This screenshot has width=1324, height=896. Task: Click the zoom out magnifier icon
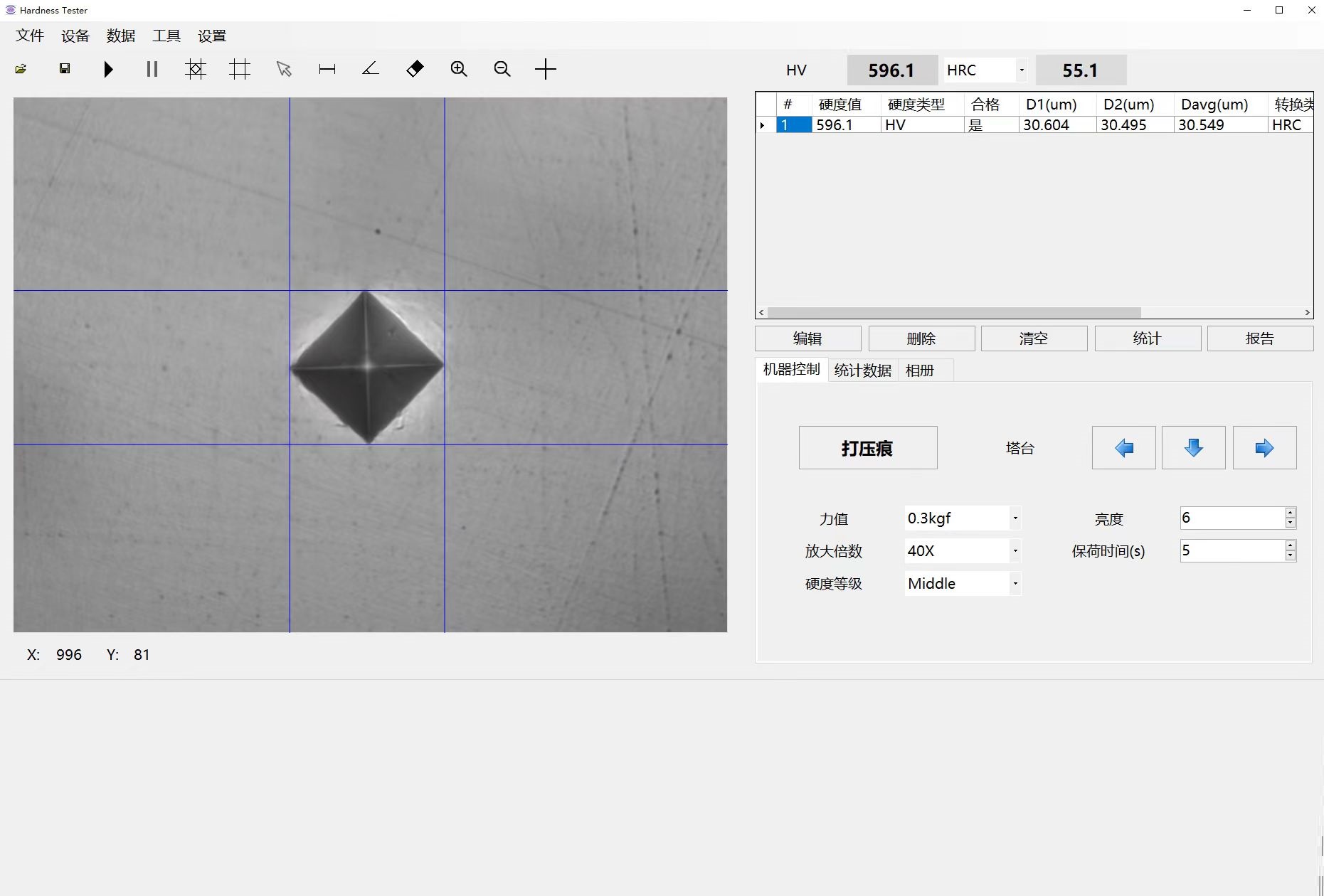coord(502,69)
